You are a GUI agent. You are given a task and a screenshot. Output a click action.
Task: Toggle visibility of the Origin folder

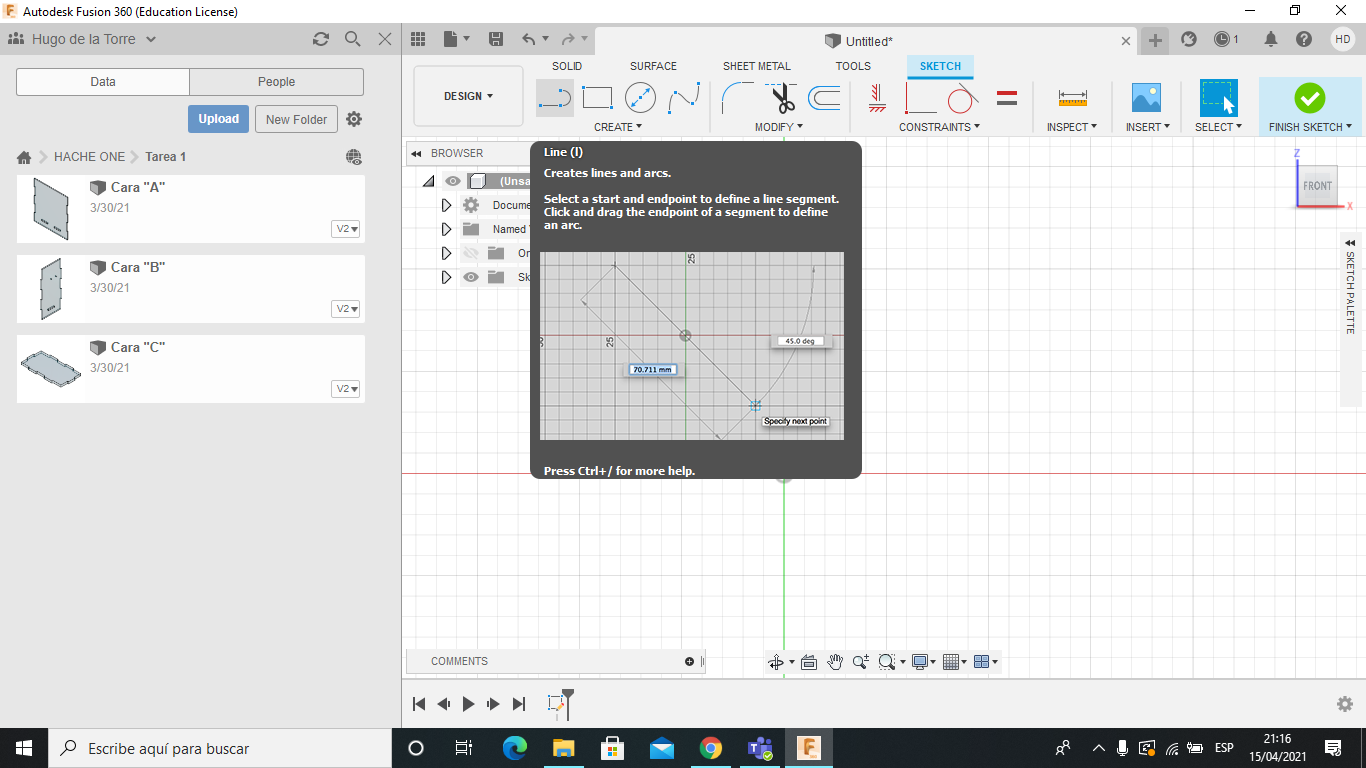(471, 253)
